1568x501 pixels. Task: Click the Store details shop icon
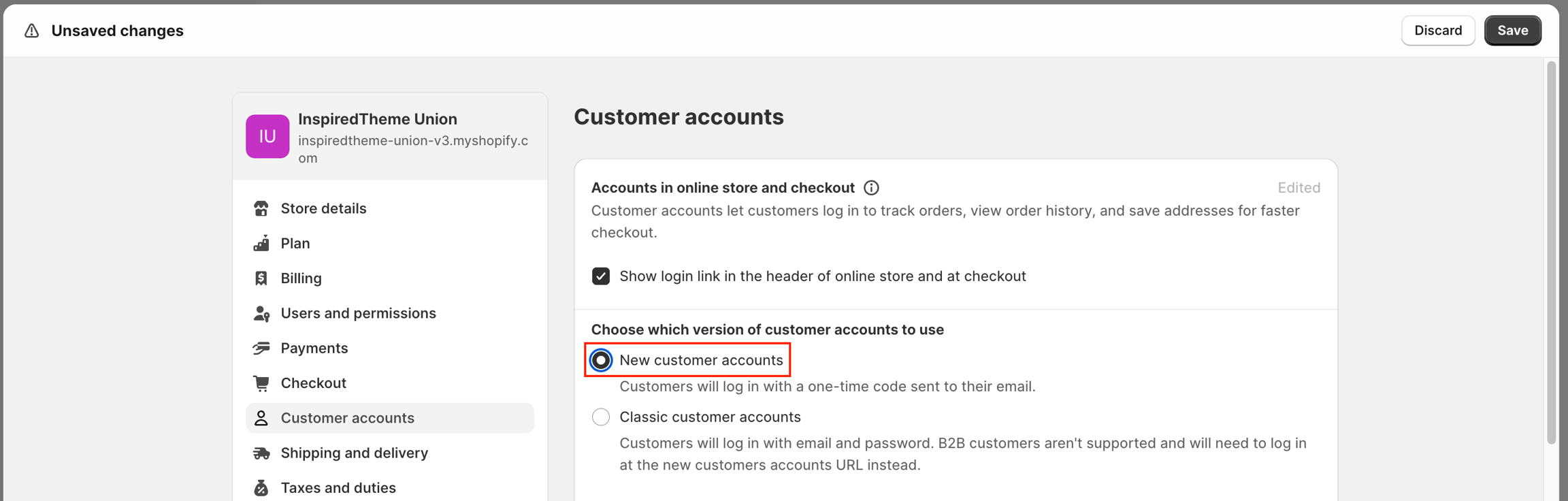261,208
